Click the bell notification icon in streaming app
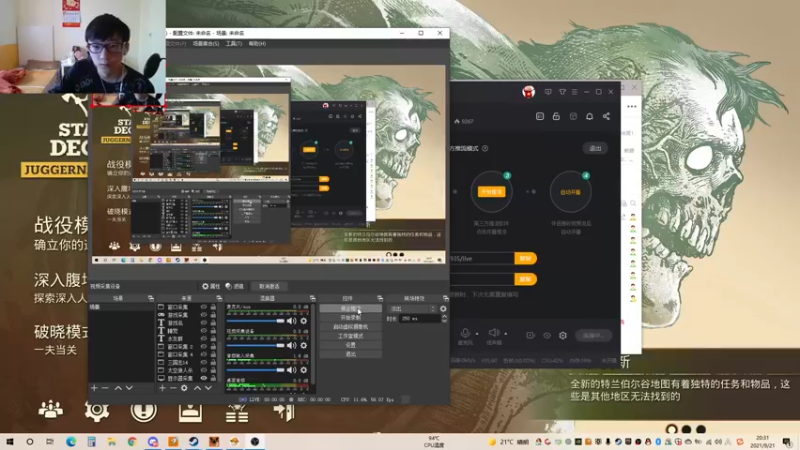This screenshot has width=800, height=450. [x=589, y=116]
